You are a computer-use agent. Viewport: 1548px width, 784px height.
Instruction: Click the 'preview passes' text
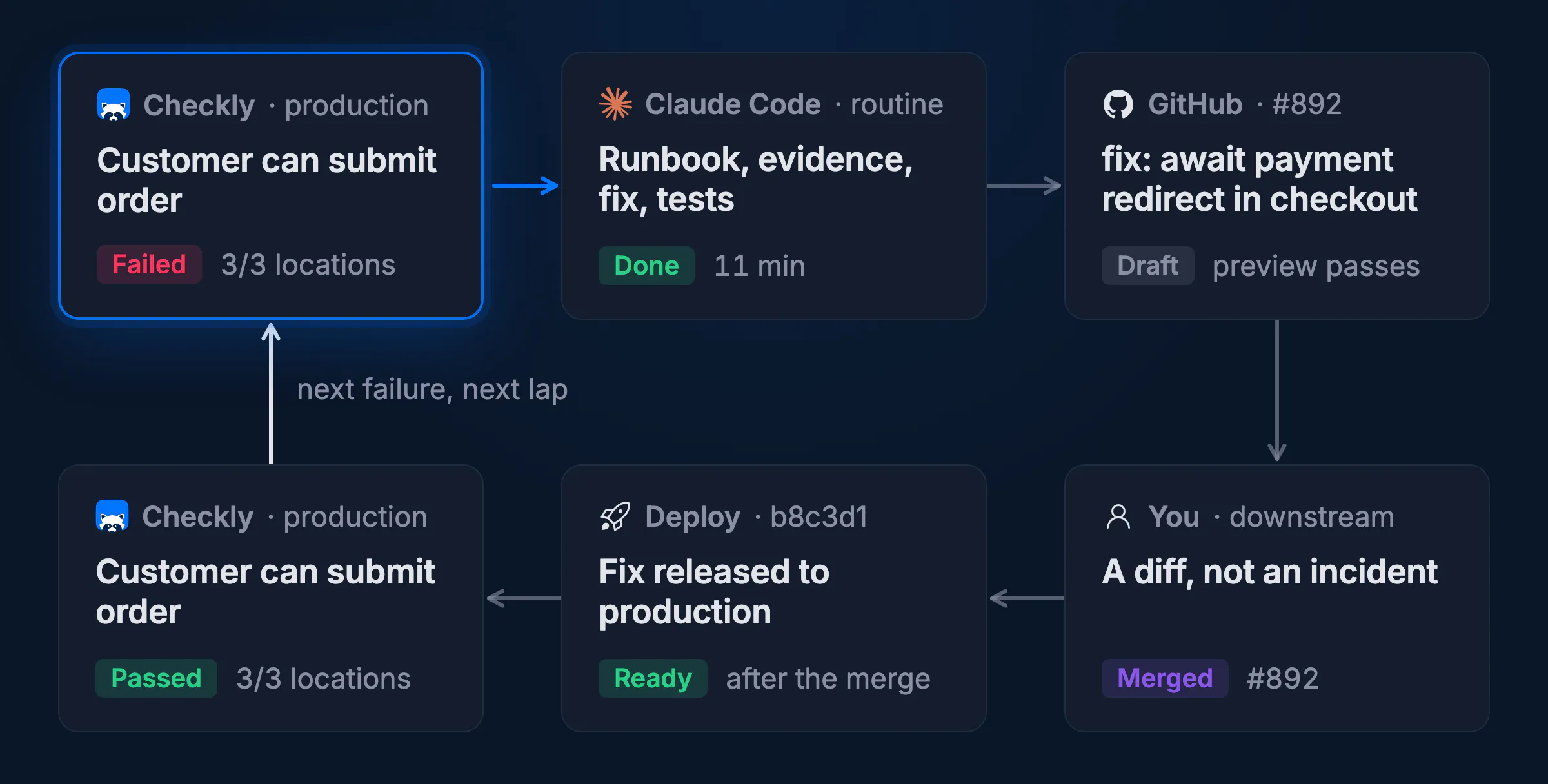coord(1316,267)
